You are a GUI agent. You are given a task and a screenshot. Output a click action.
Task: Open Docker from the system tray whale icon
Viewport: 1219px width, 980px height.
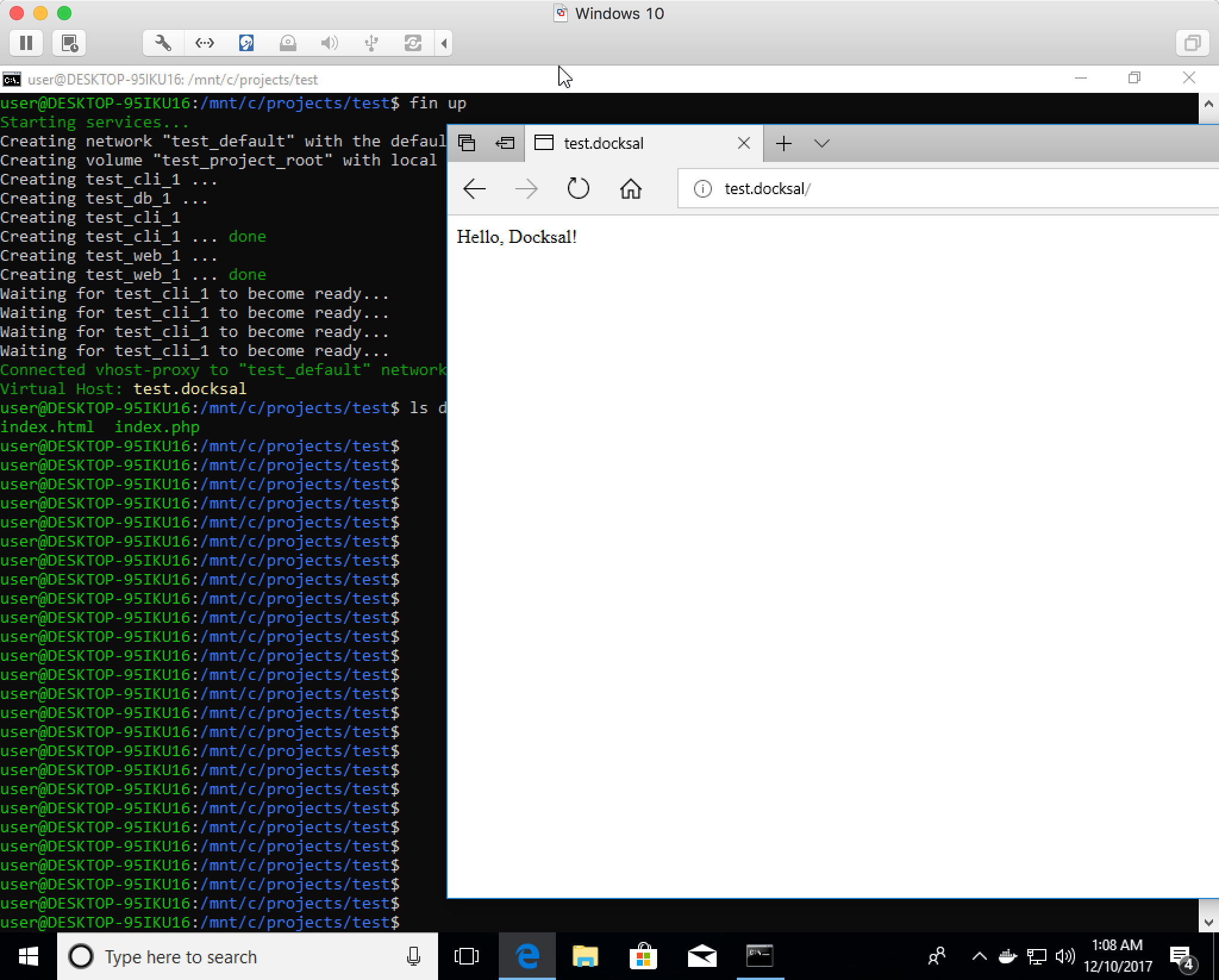1007,956
